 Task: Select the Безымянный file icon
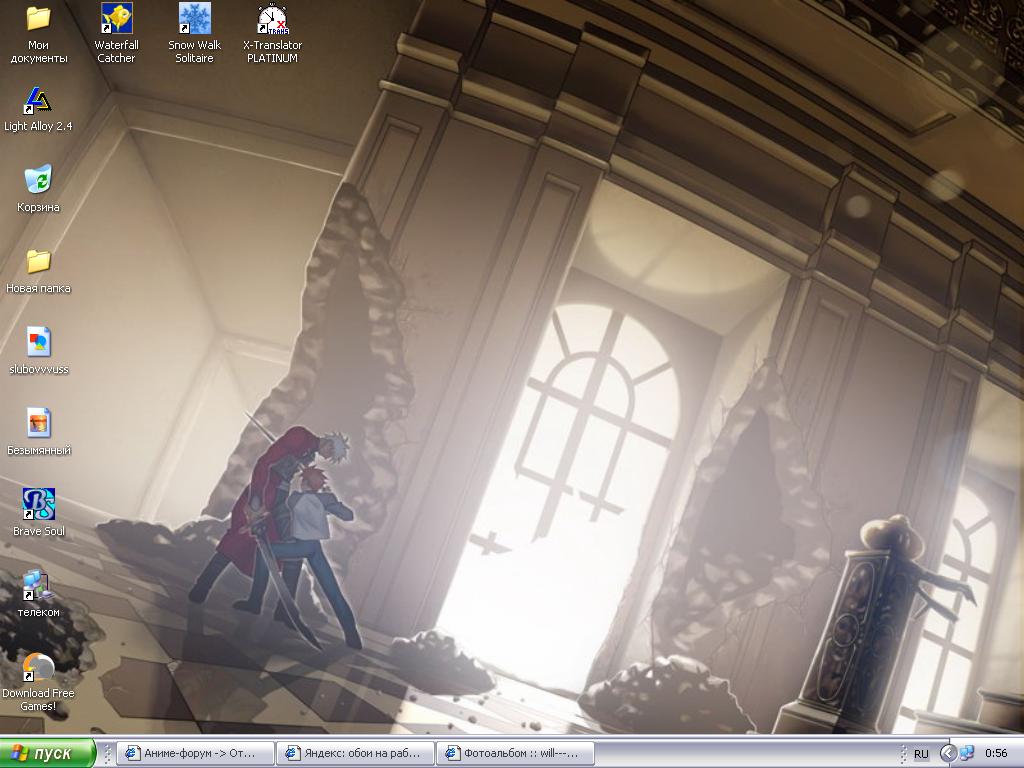(x=39, y=423)
